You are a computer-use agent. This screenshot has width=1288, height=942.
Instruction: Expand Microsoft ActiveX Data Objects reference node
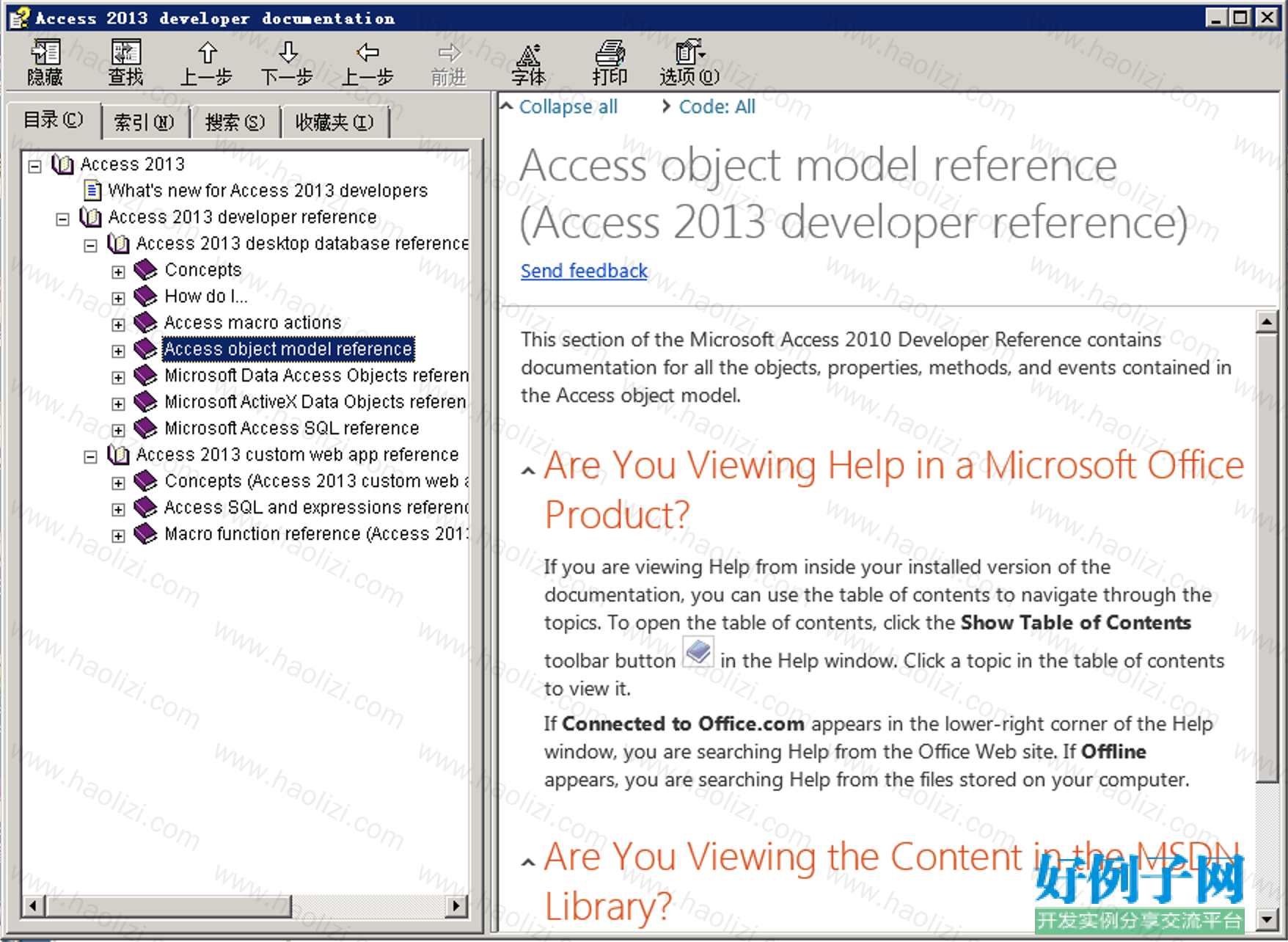(x=118, y=404)
